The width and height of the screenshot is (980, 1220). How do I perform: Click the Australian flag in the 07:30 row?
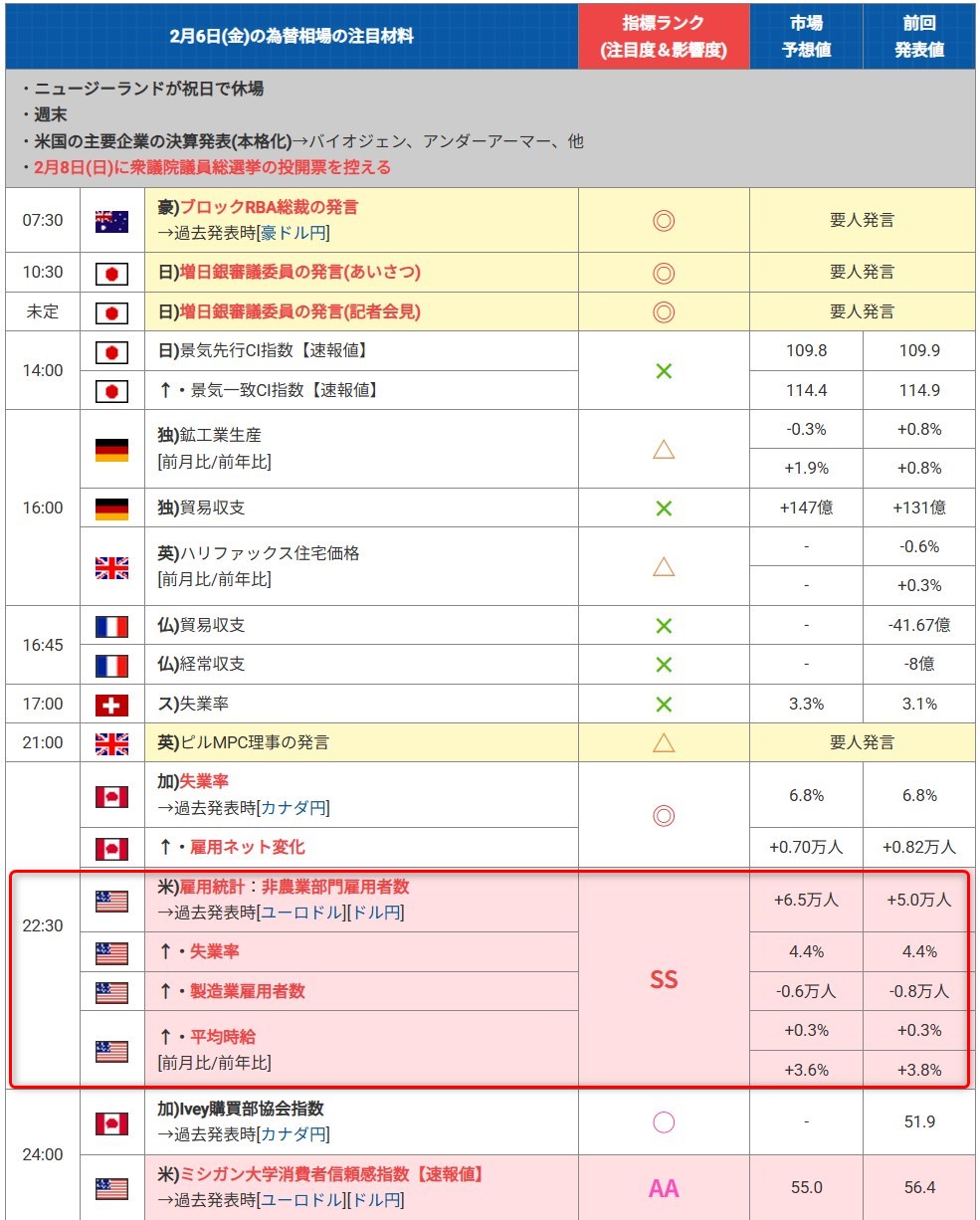(111, 221)
